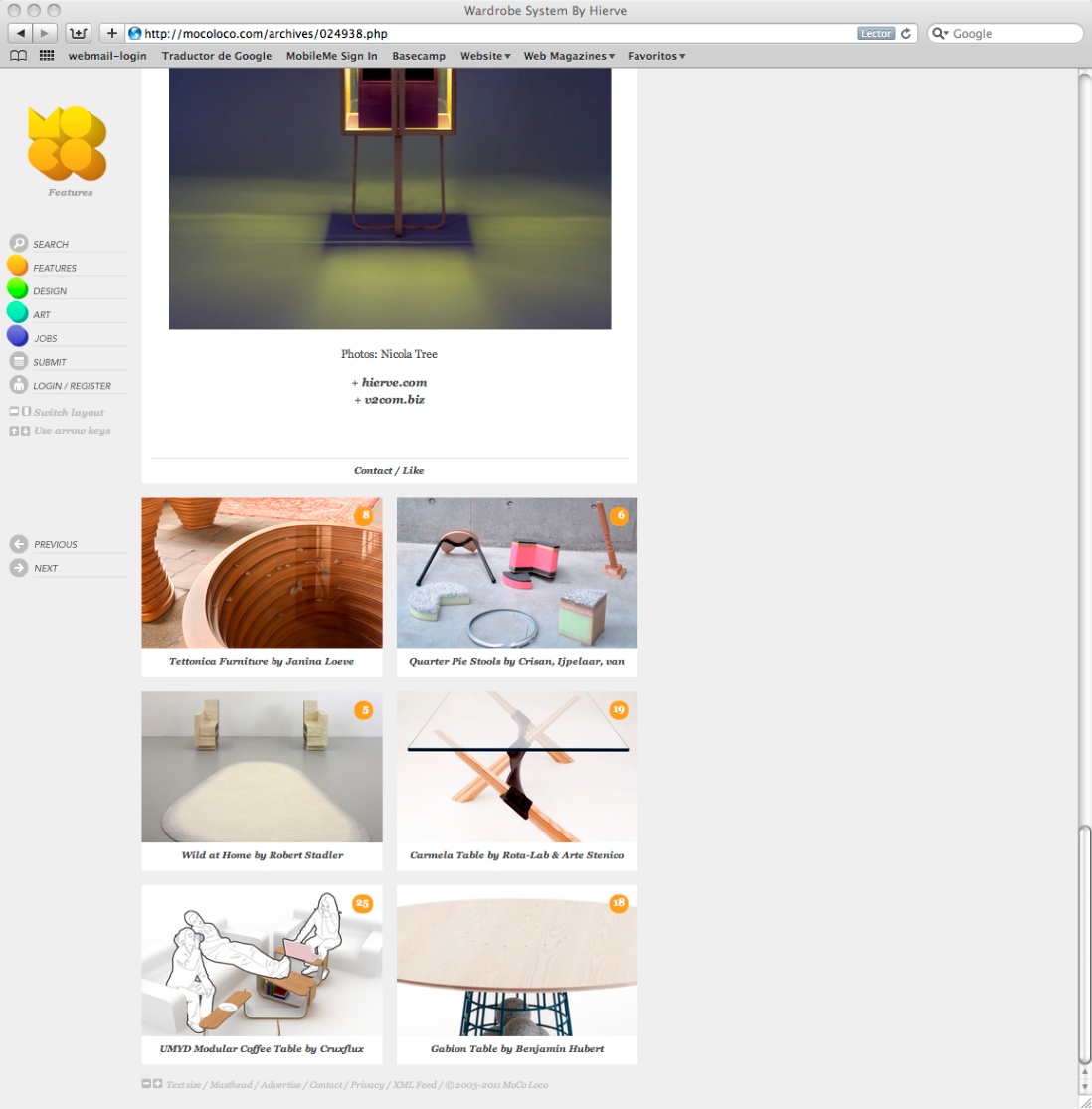Click the Search magnifier icon in sidebar

click(x=18, y=243)
